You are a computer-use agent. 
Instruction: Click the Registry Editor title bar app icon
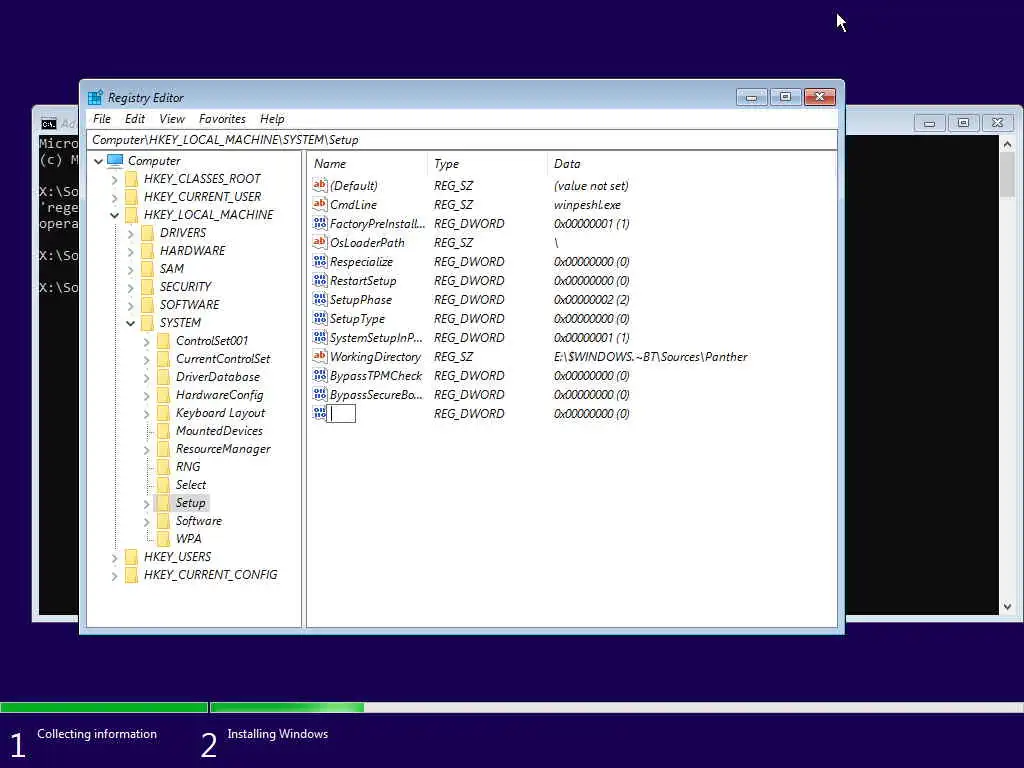coord(95,97)
